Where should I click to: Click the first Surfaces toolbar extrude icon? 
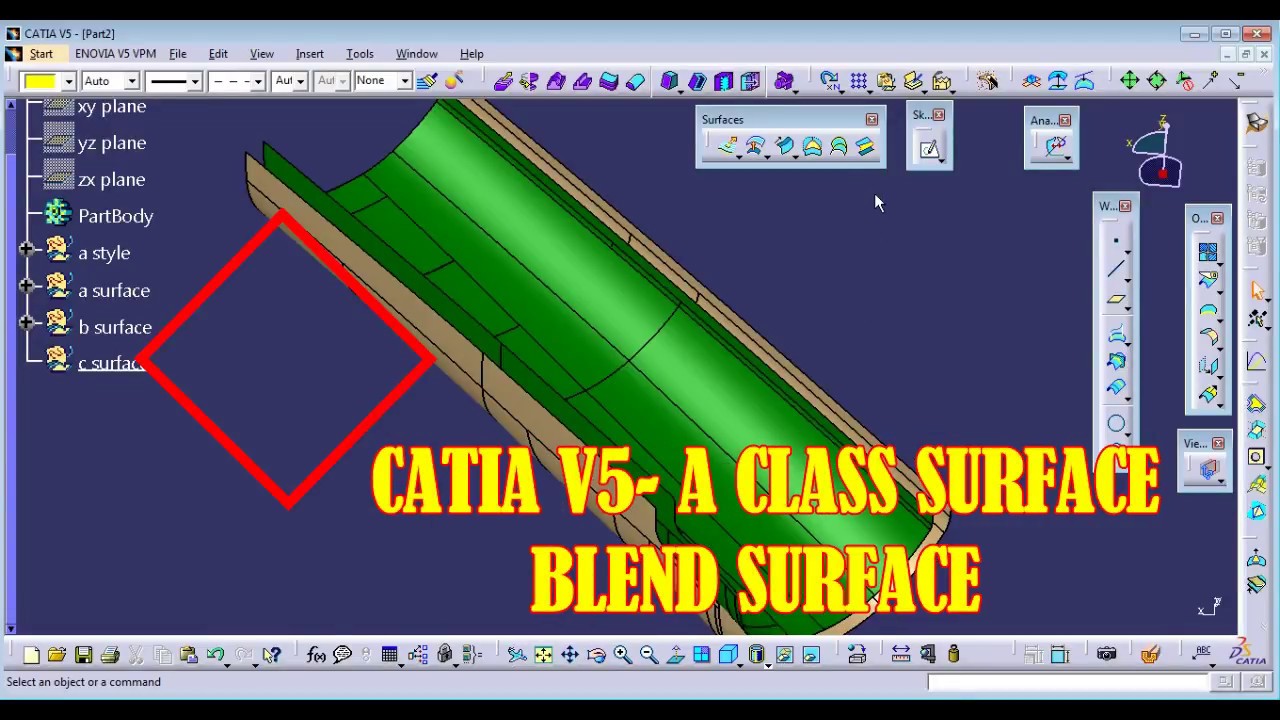pos(727,148)
